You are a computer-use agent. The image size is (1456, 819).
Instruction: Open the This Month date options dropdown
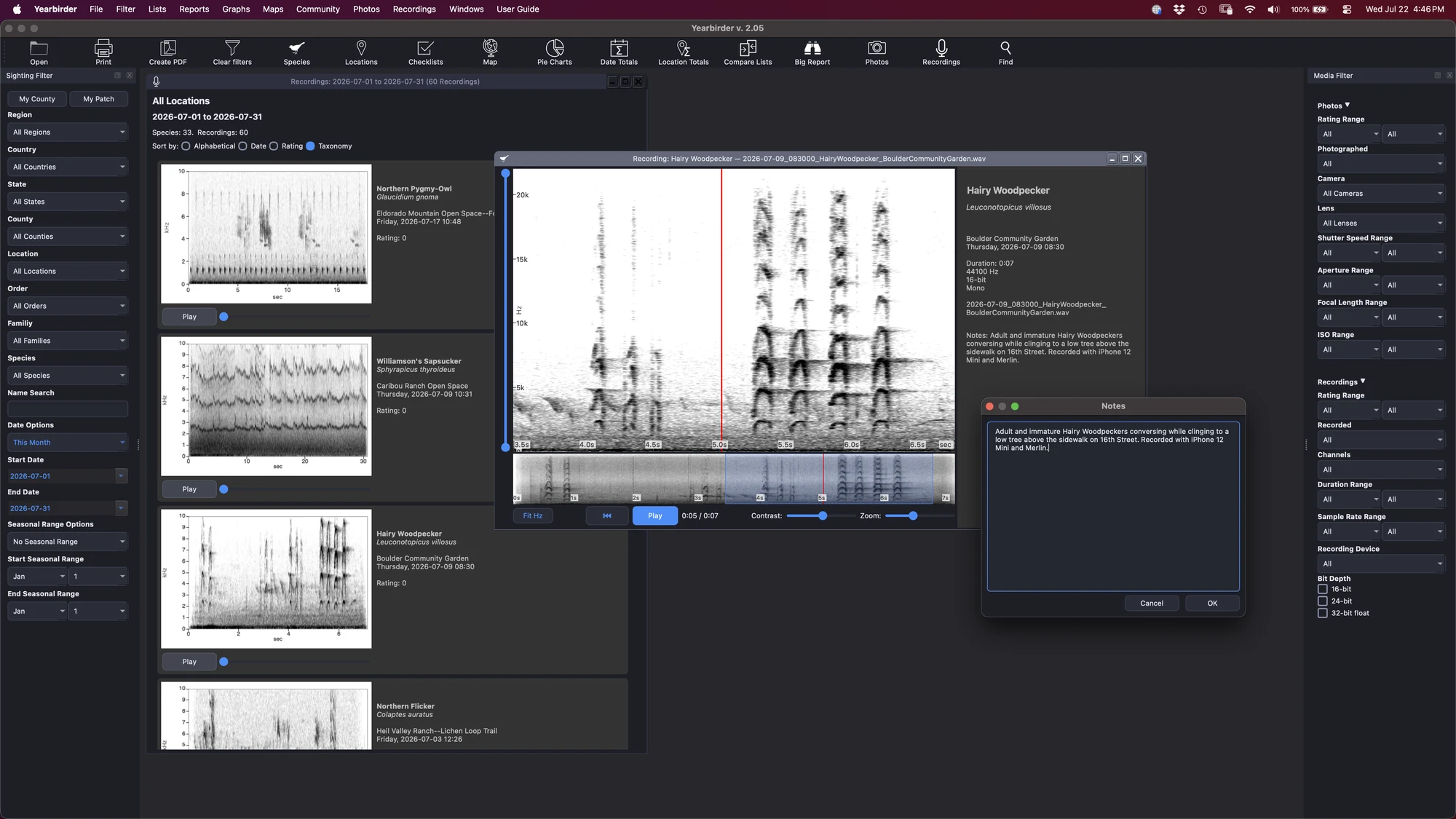pyautogui.click(x=68, y=443)
